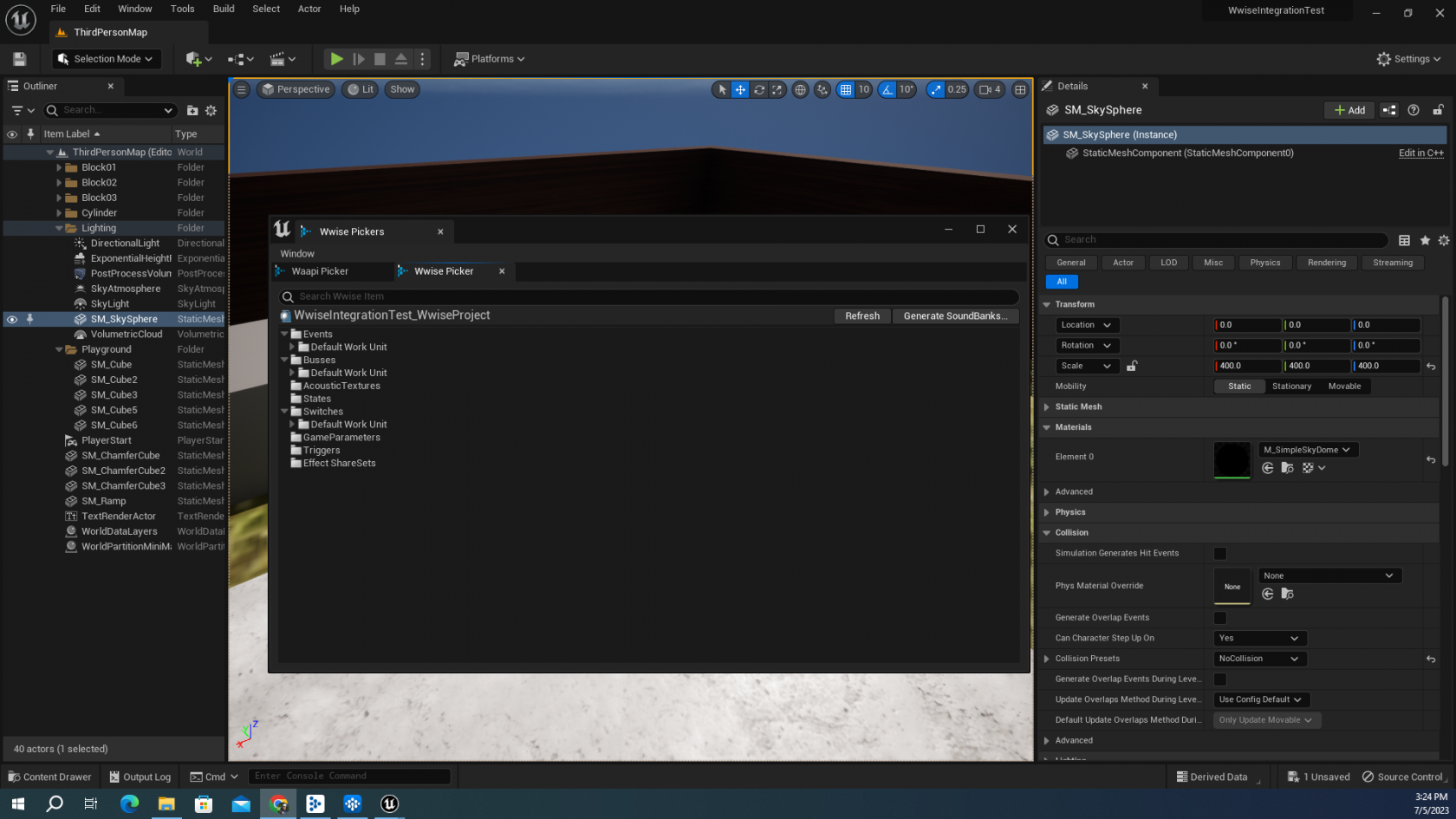Viewport: 1456px width, 819px height.
Task: Toggle visibility of SM_SkySphere in Outliner
Action: (12, 319)
